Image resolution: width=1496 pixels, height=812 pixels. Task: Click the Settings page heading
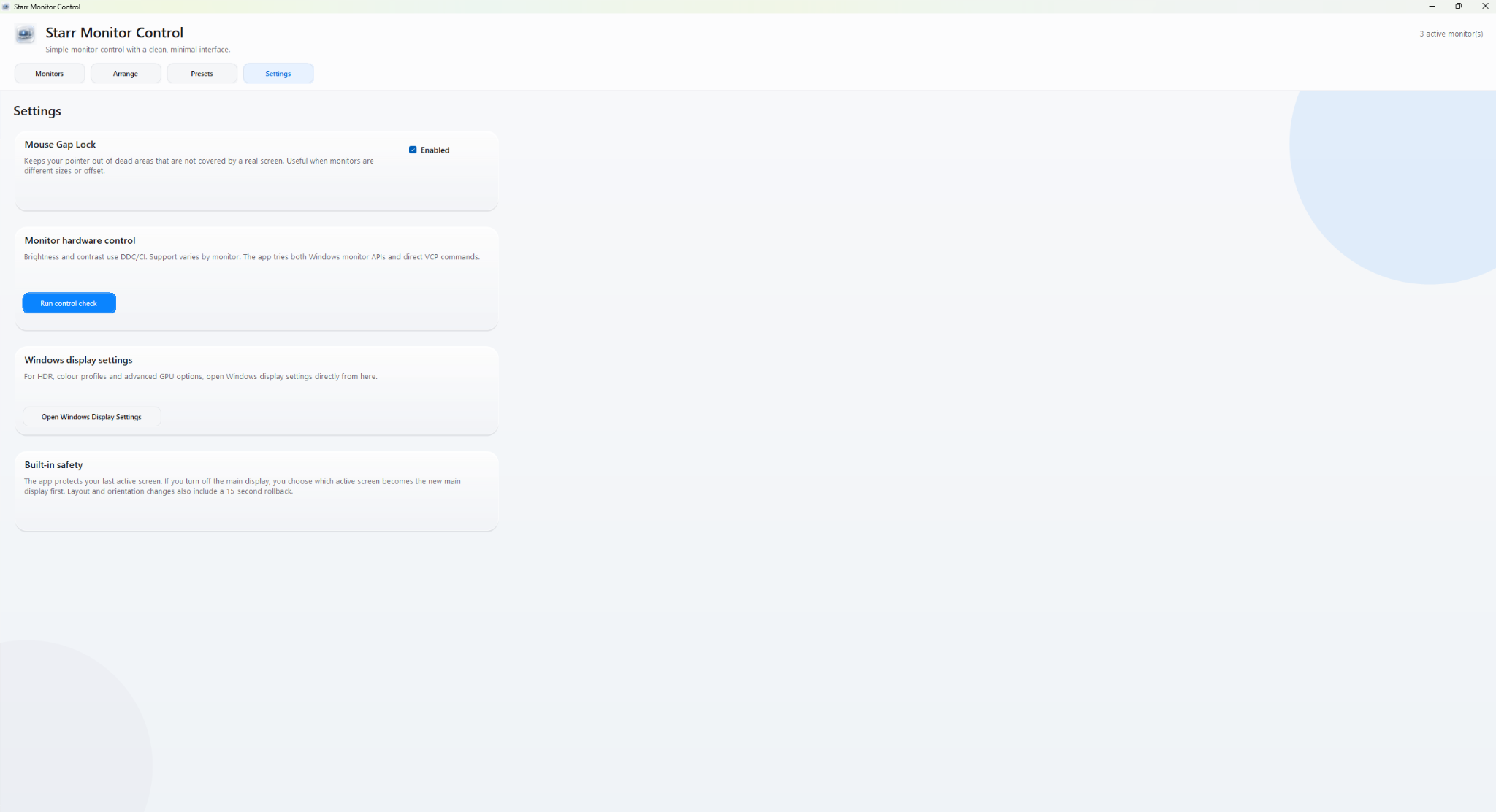pyautogui.click(x=37, y=111)
